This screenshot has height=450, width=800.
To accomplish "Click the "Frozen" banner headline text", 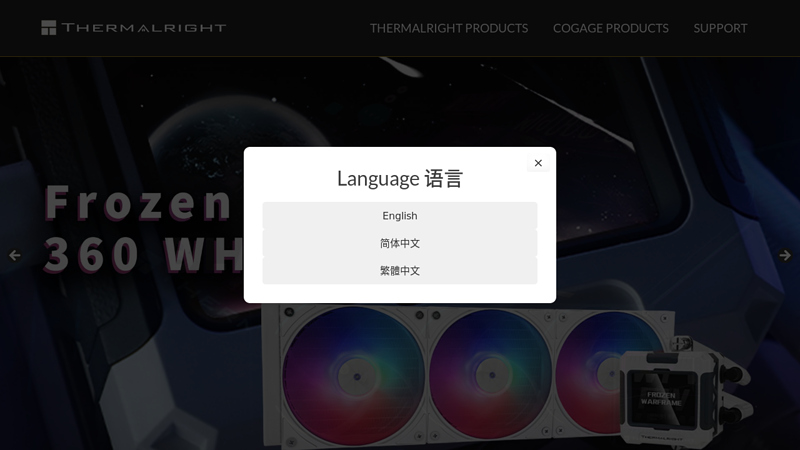I will [138, 203].
